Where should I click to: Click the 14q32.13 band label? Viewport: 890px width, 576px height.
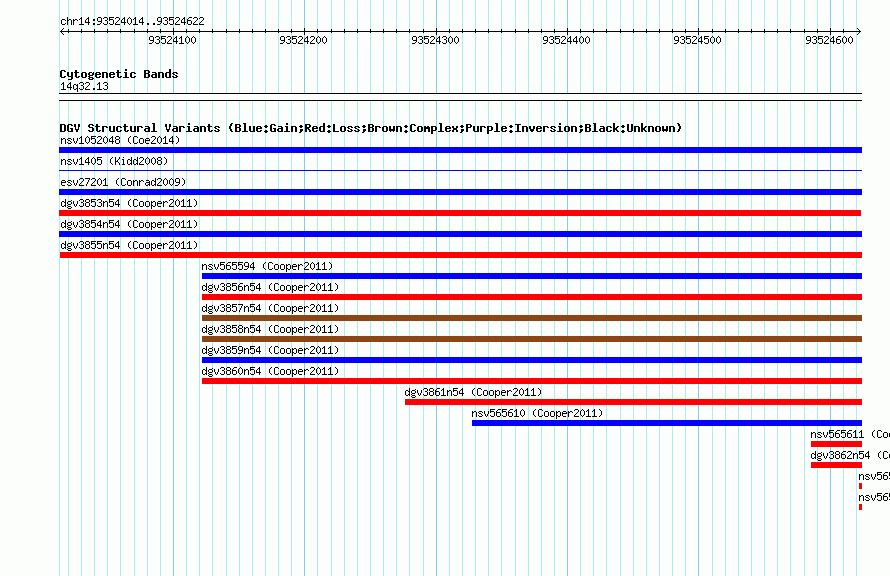[84, 86]
